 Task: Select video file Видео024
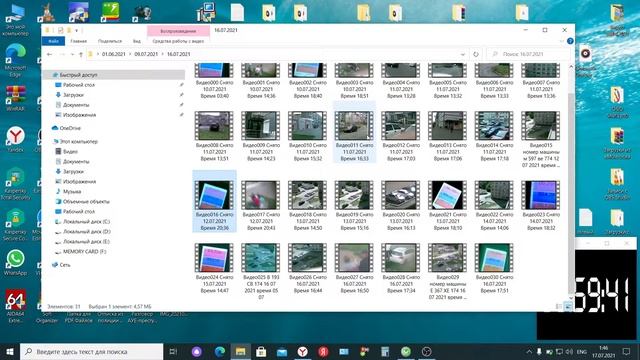click(x=214, y=268)
